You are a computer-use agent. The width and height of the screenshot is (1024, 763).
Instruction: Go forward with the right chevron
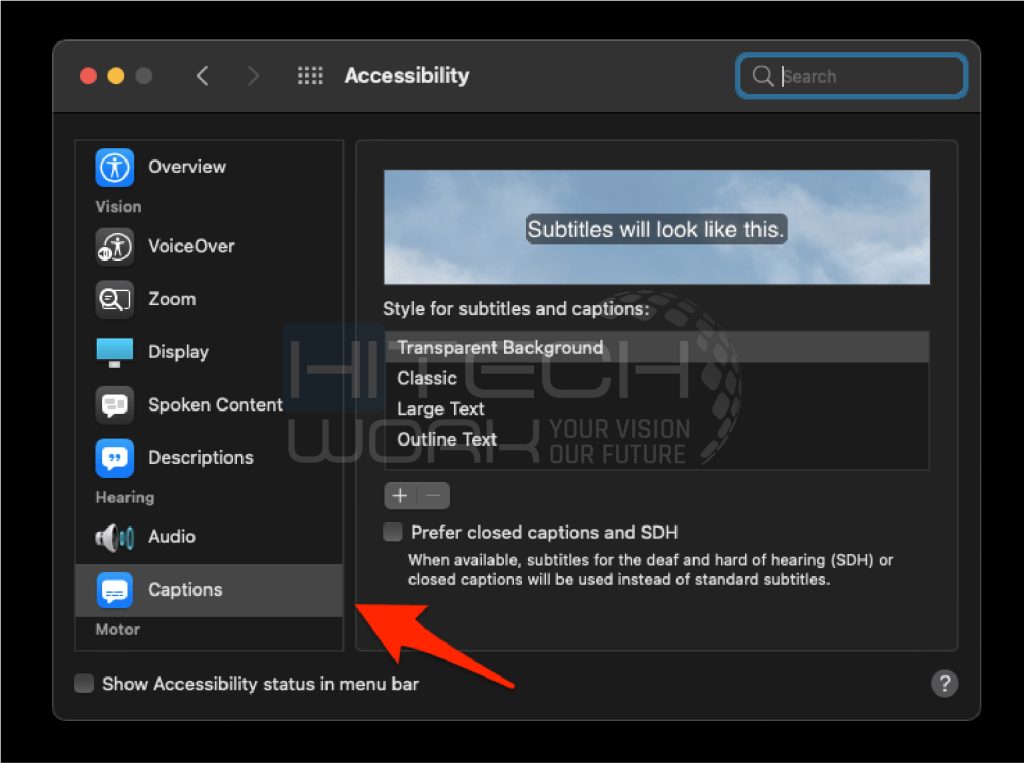[x=253, y=76]
